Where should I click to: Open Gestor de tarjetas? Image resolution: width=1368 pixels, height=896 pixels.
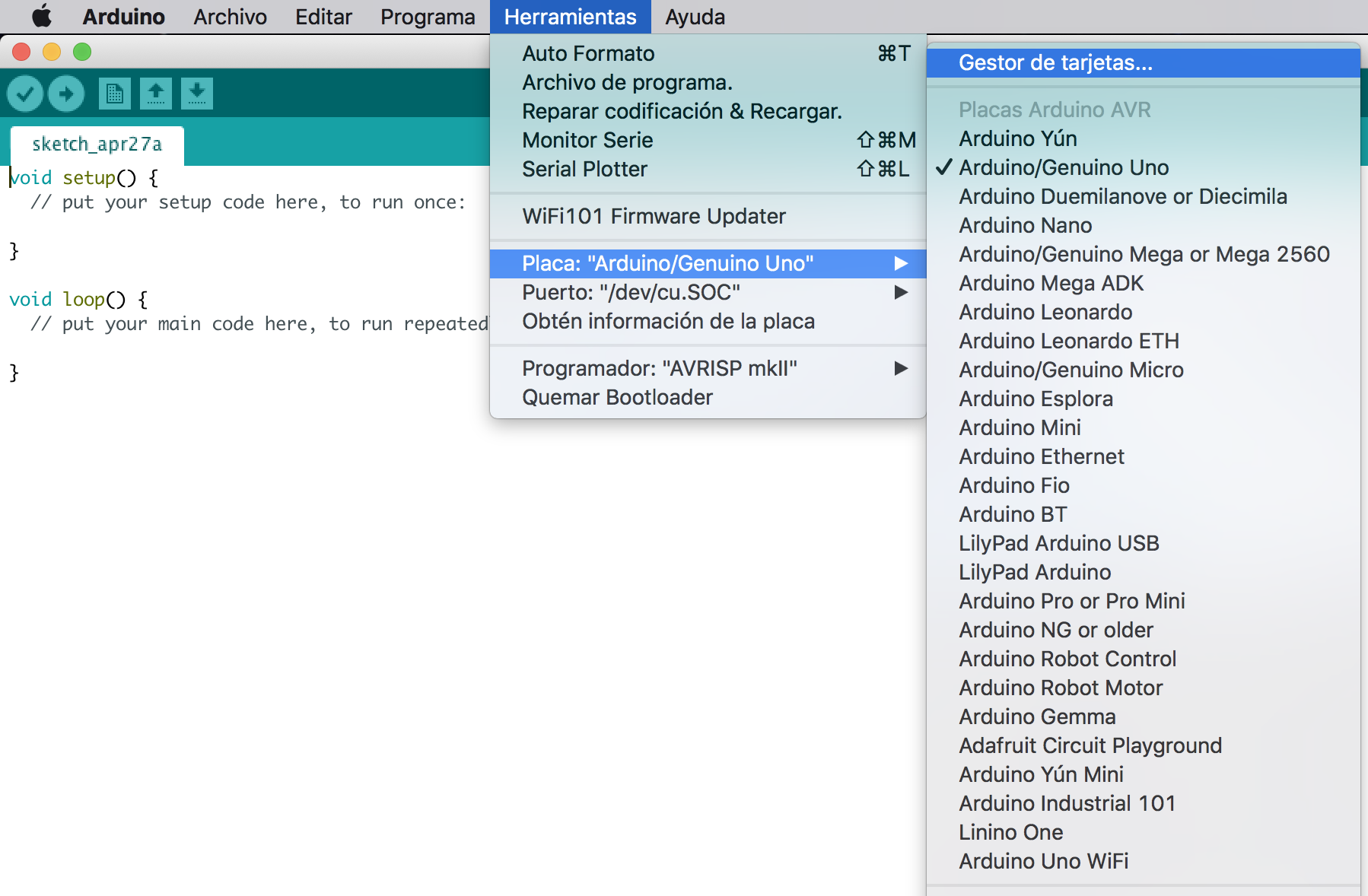(x=1144, y=62)
